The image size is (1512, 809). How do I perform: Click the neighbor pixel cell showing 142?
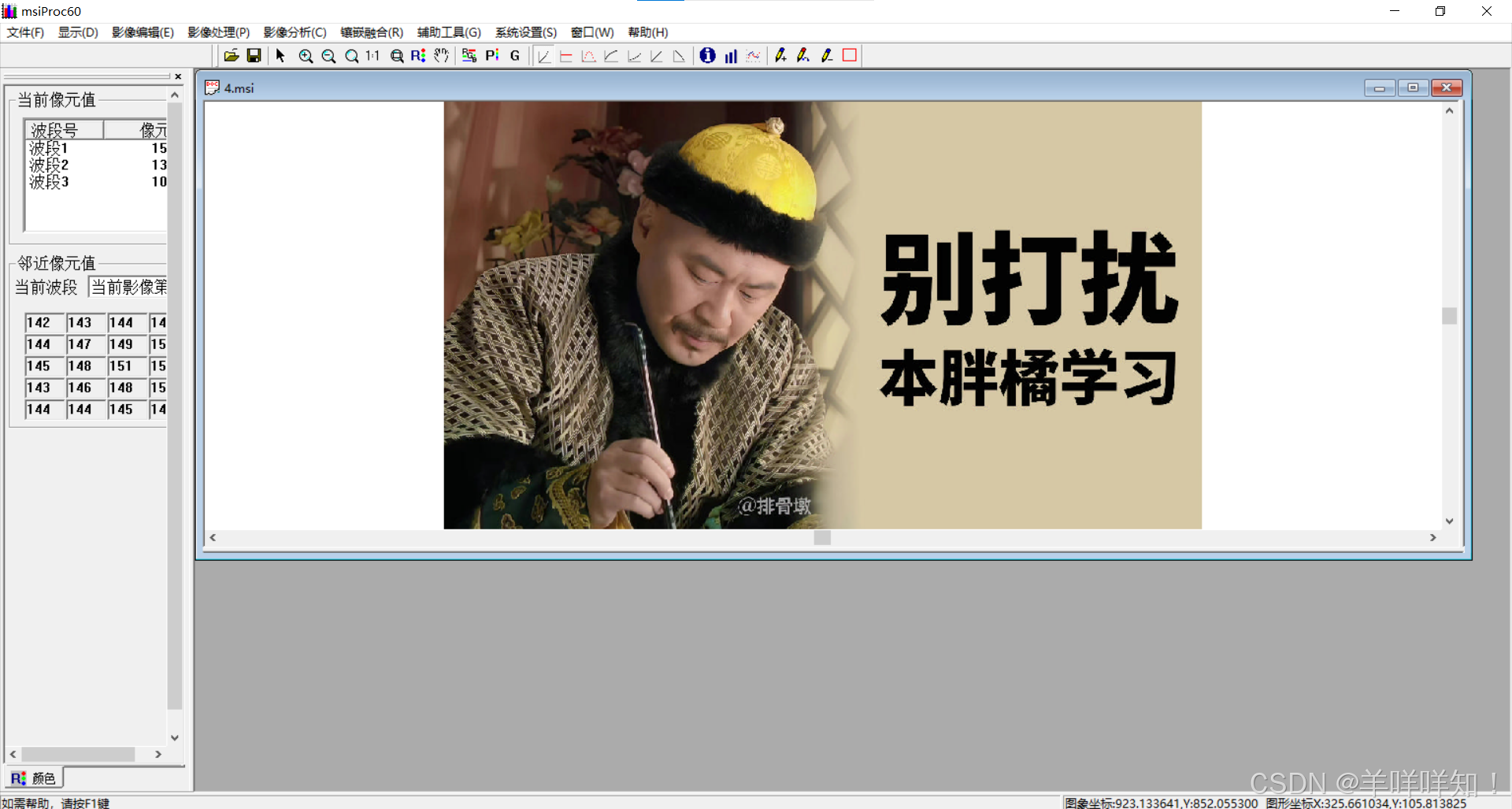click(44, 323)
